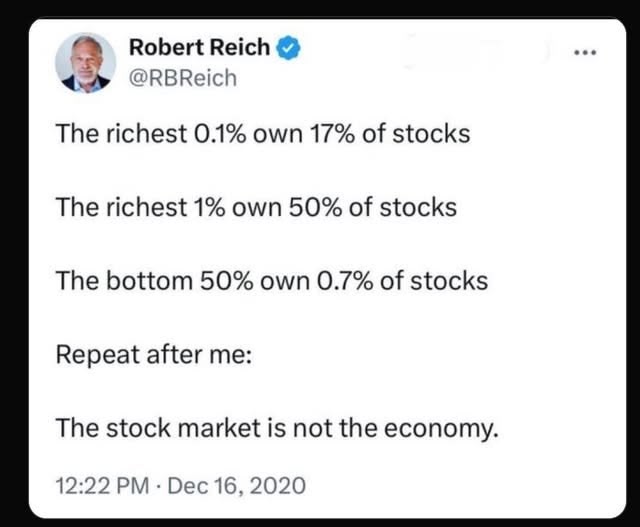
Task: Open Robert Reich's profile picture
Action: coord(86,63)
